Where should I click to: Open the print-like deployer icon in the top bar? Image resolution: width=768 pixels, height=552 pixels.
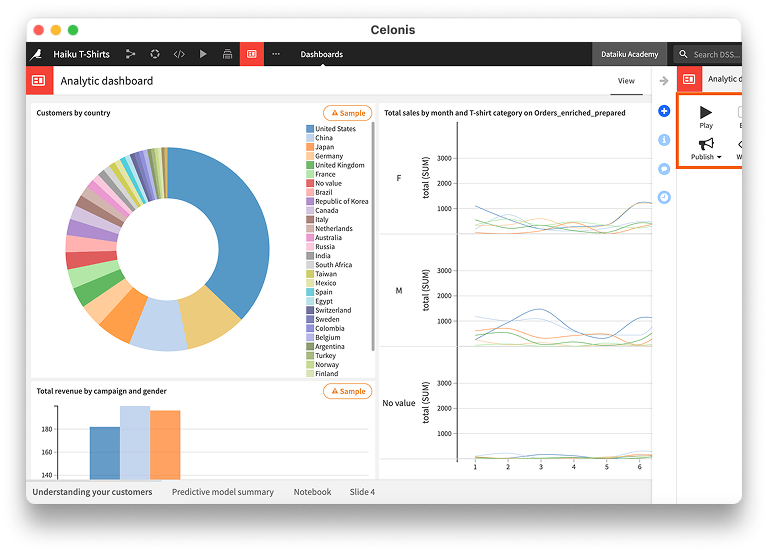(227, 54)
